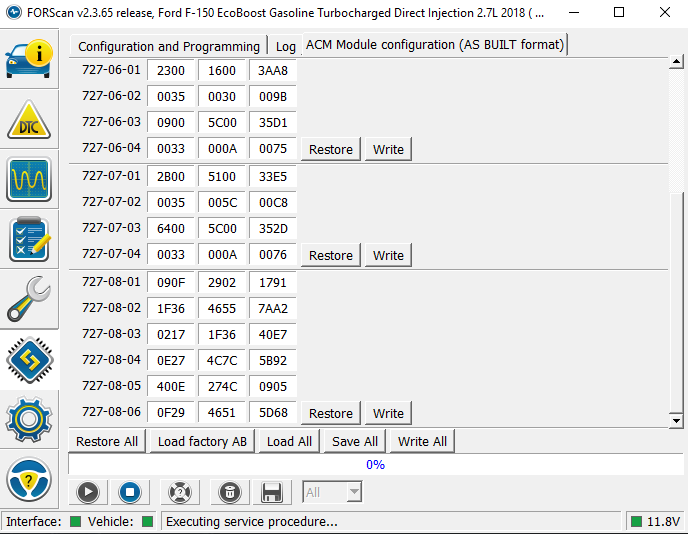Click the Restore All button

(x=107, y=441)
